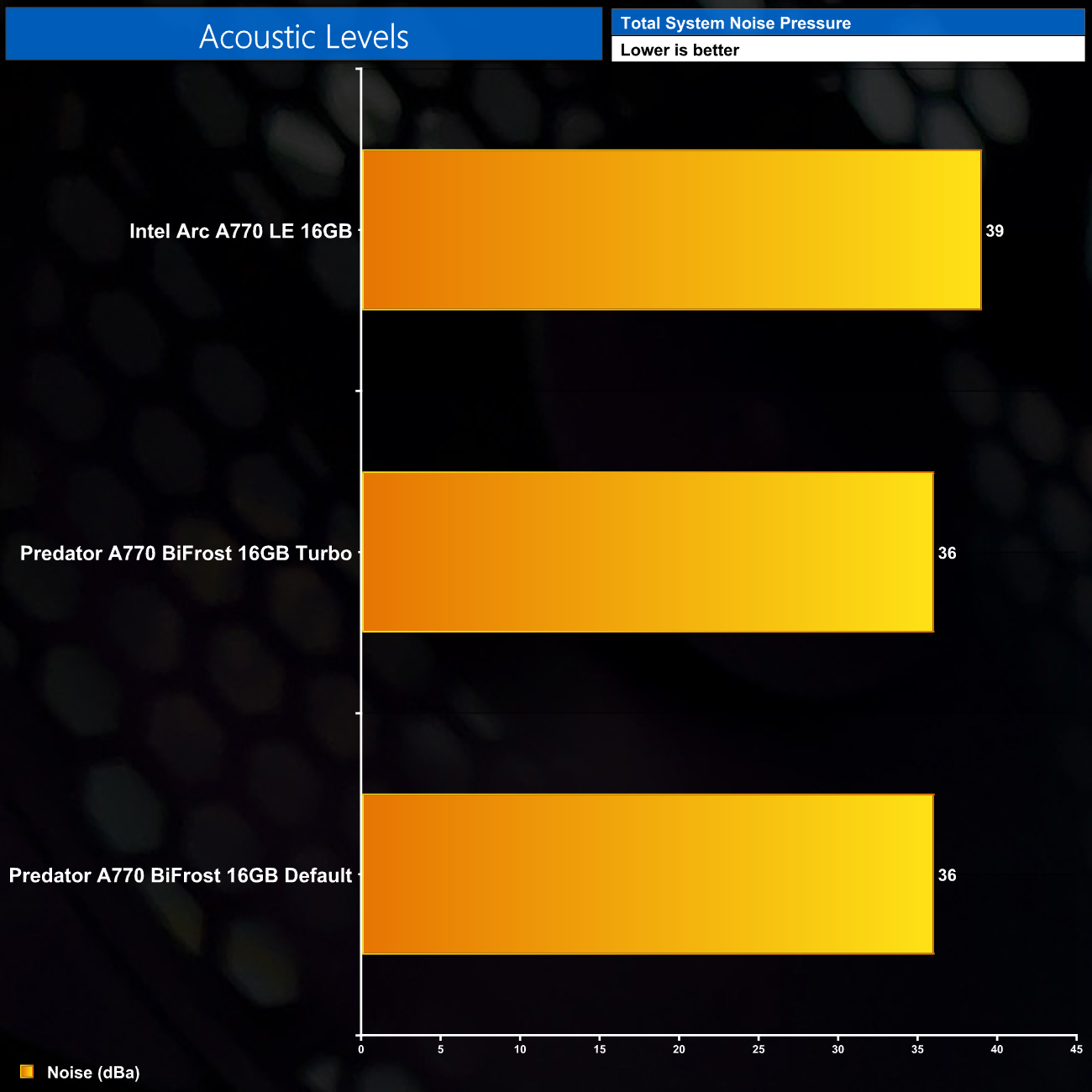Click the "Lower is better" note
The height and width of the screenshot is (1092, 1092).
coord(680,50)
